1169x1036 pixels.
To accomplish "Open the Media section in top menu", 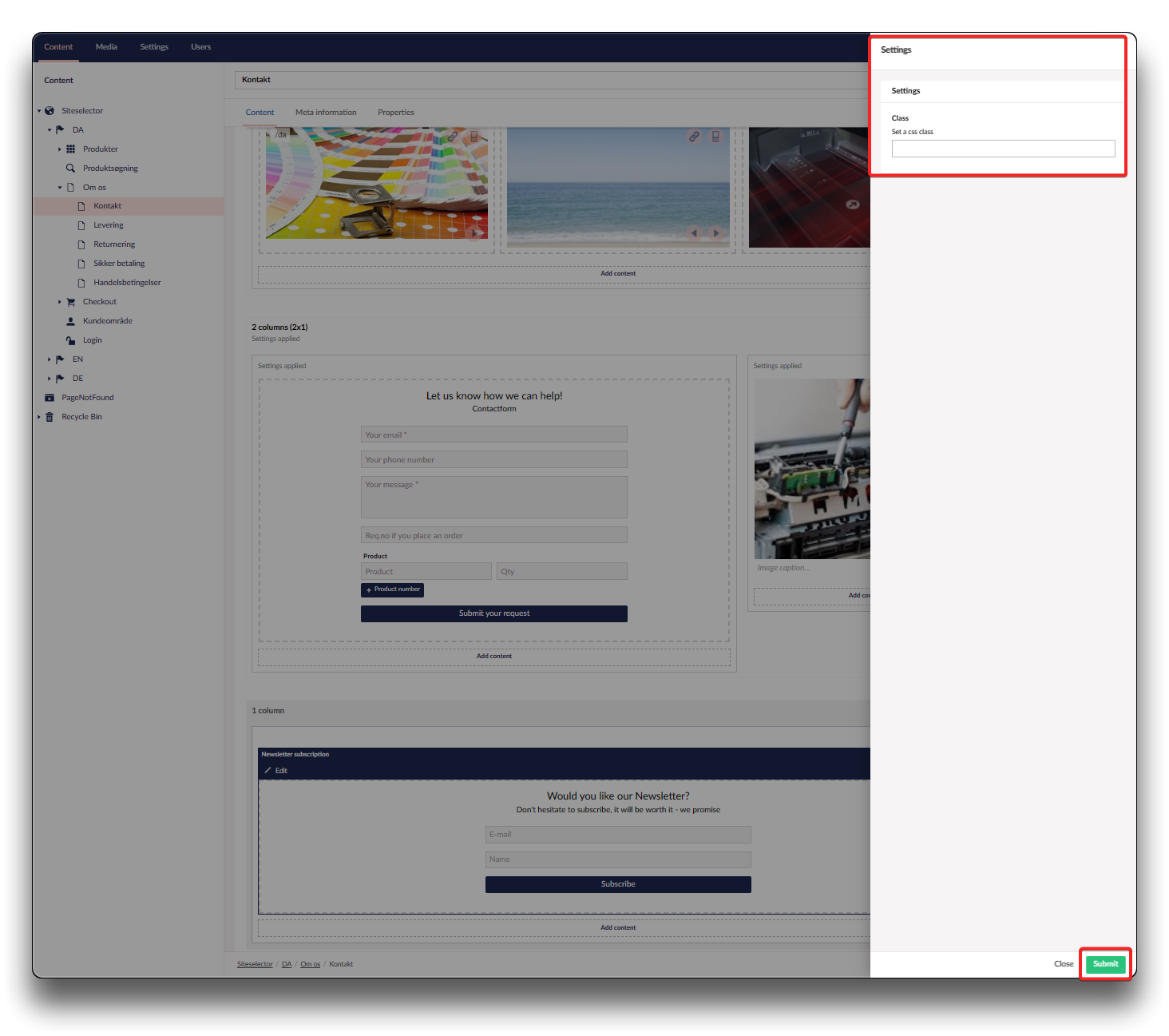I will coord(106,47).
